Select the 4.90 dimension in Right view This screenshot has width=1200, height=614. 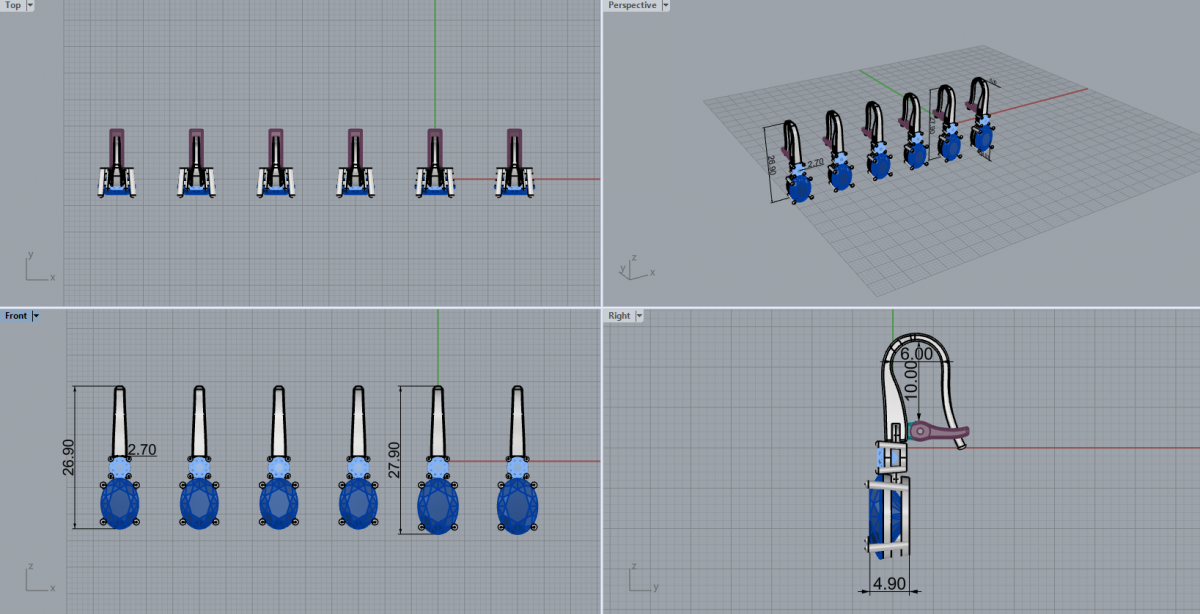(x=888, y=583)
